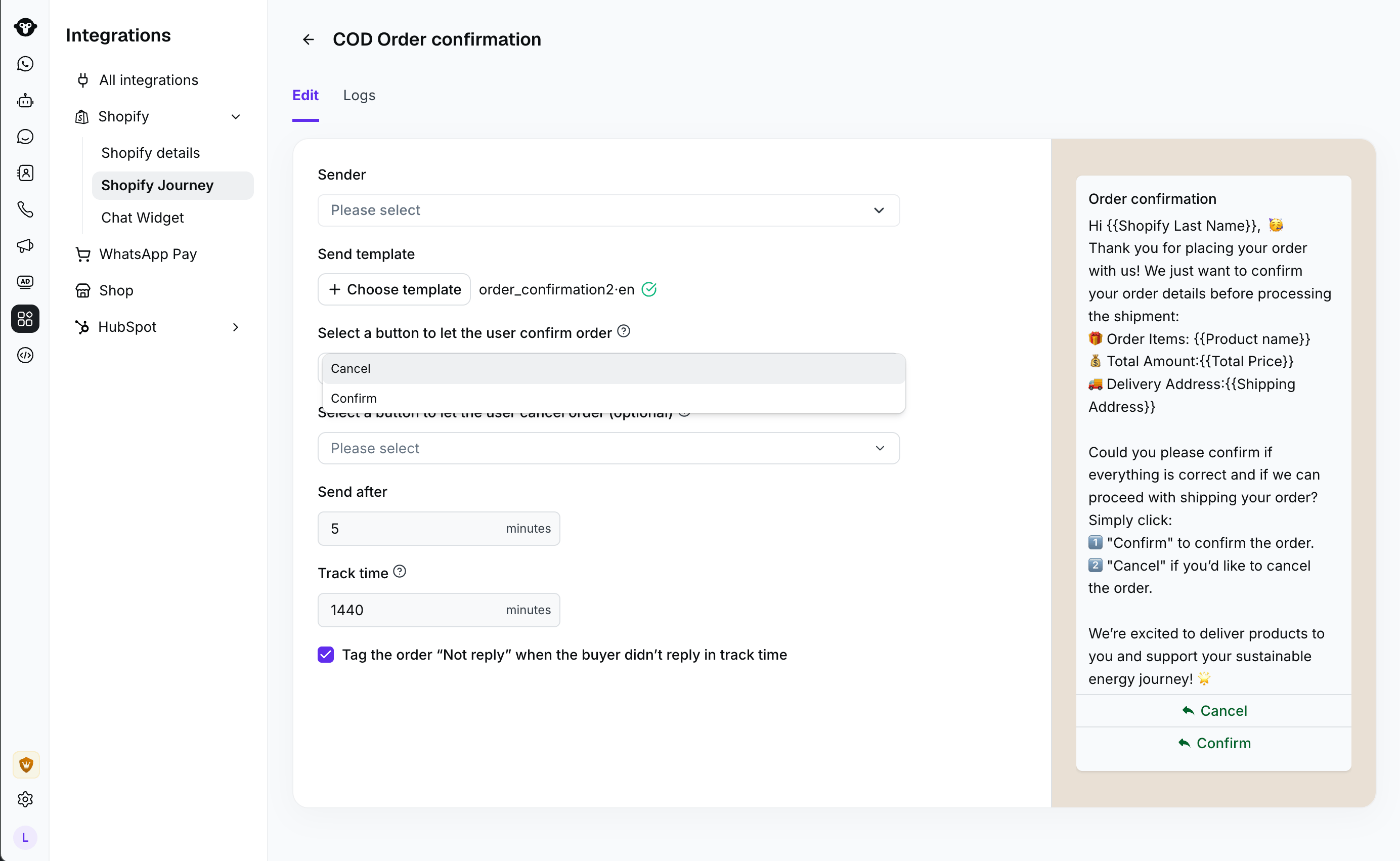
Task: Click the Send after minutes field
Action: click(x=439, y=529)
